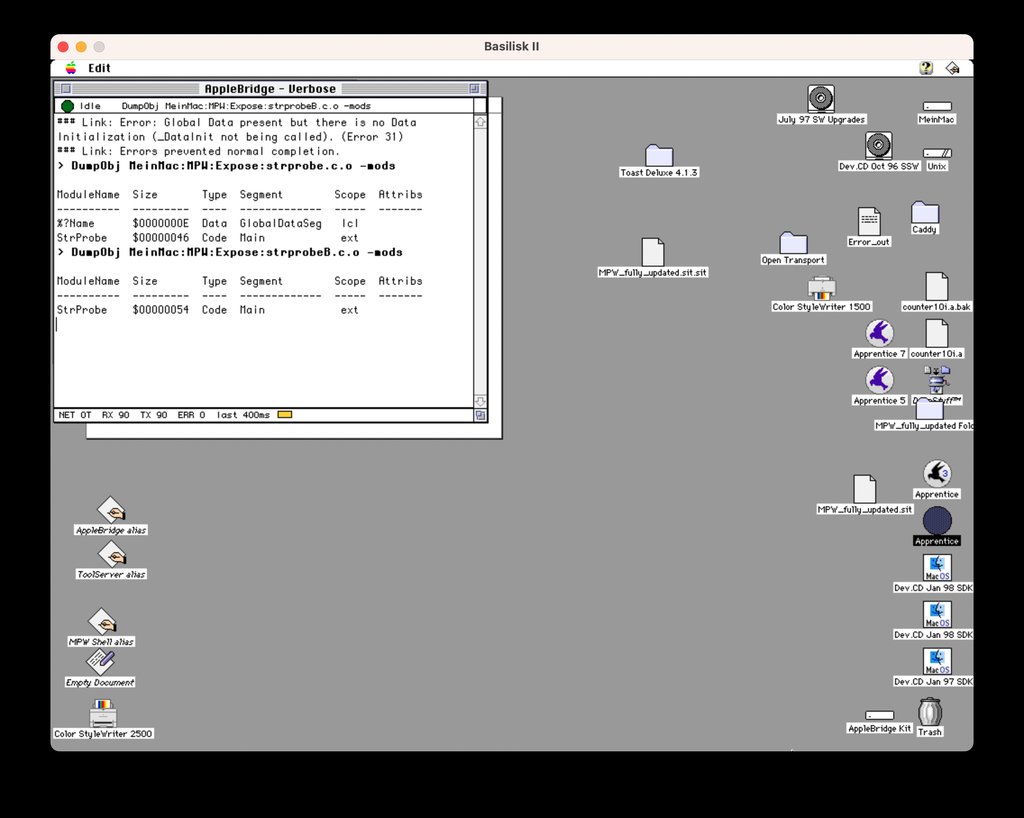Select the counter10i.a.bak file
This screenshot has width=1024, height=818.
click(936, 287)
